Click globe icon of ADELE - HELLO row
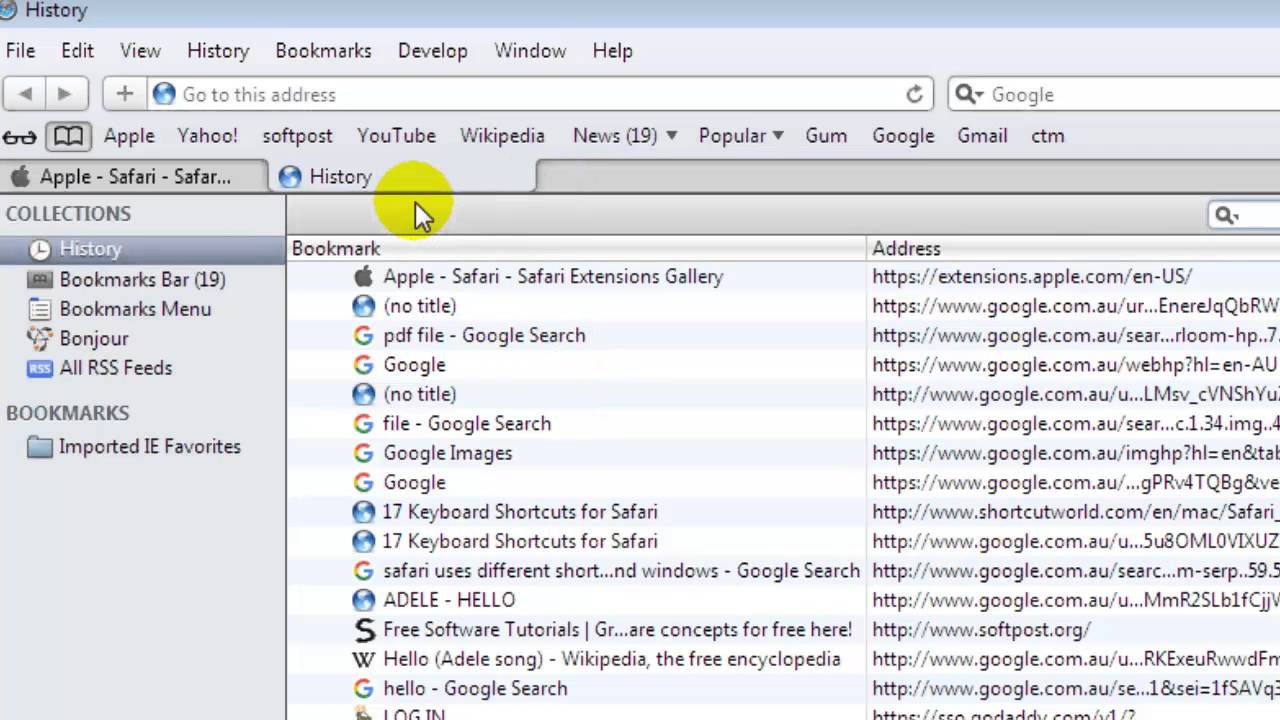1280x720 pixels. click(x=363, y=600)
